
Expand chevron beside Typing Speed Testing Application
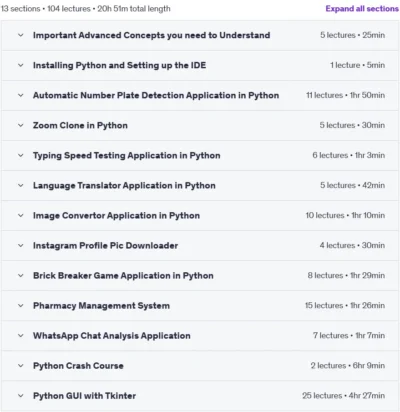point(21,155)
